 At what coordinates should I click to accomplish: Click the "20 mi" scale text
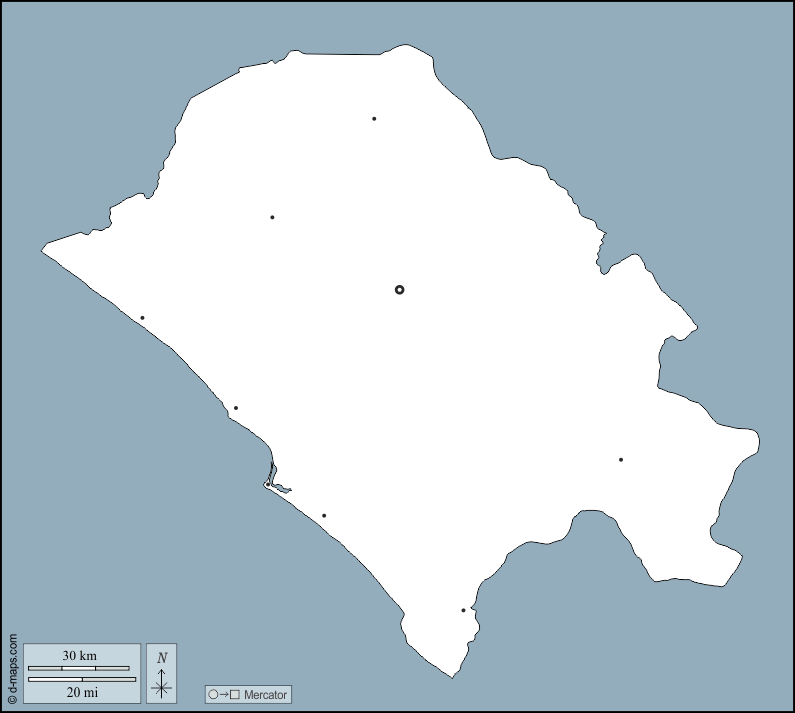point(82,692)
